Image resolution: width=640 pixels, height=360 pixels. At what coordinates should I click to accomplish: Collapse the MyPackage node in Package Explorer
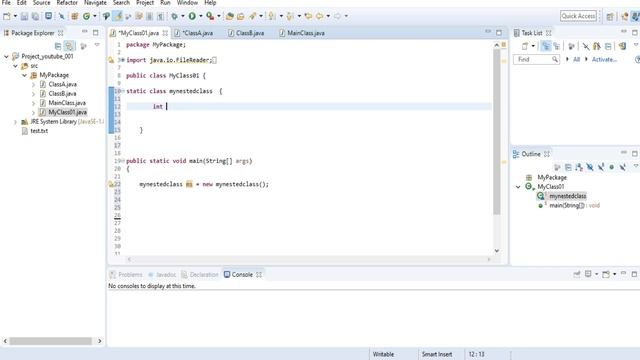tap(24, 75)
